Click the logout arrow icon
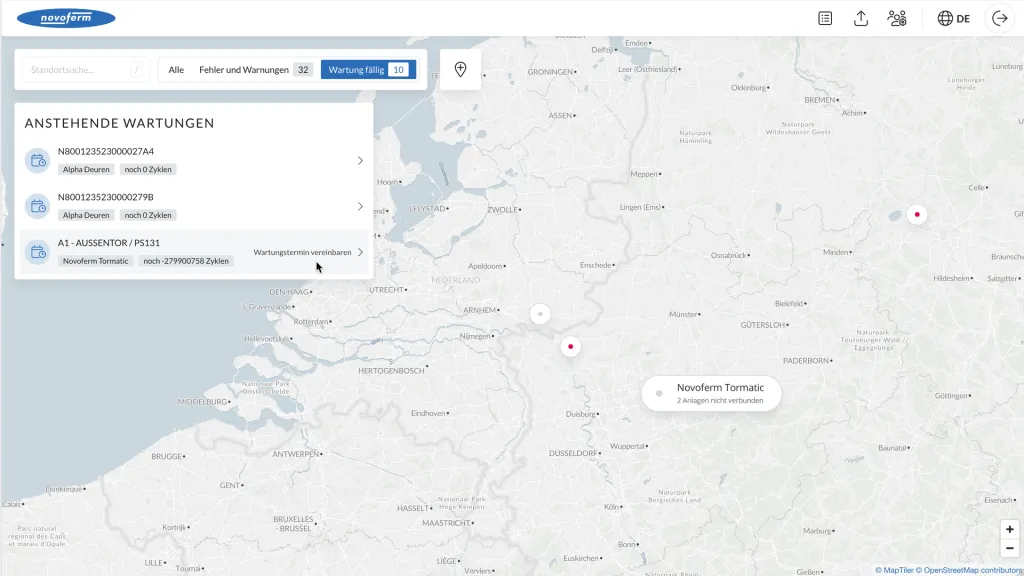 tap(1000, 18)
